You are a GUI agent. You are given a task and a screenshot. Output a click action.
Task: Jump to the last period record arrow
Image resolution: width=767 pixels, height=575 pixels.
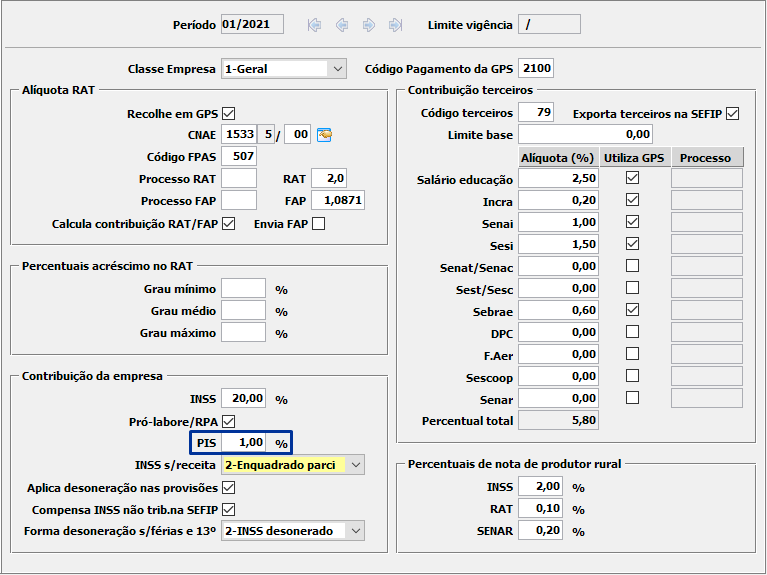click(x=395, y=25)
